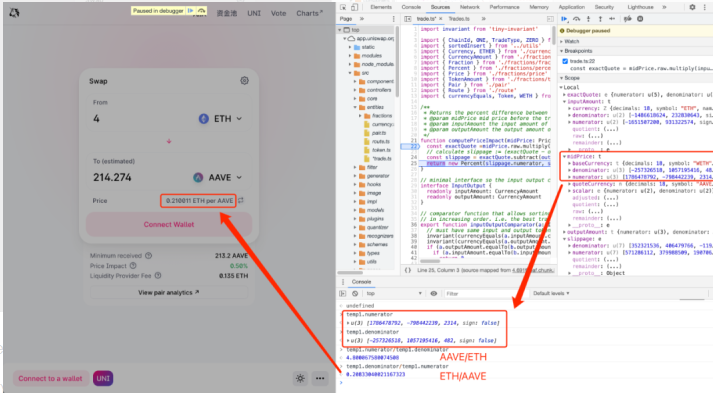Image resolution: width=713 pixels, height=393 pixels.
Task: Click the UNI badge button
Action: pos(103,378)
